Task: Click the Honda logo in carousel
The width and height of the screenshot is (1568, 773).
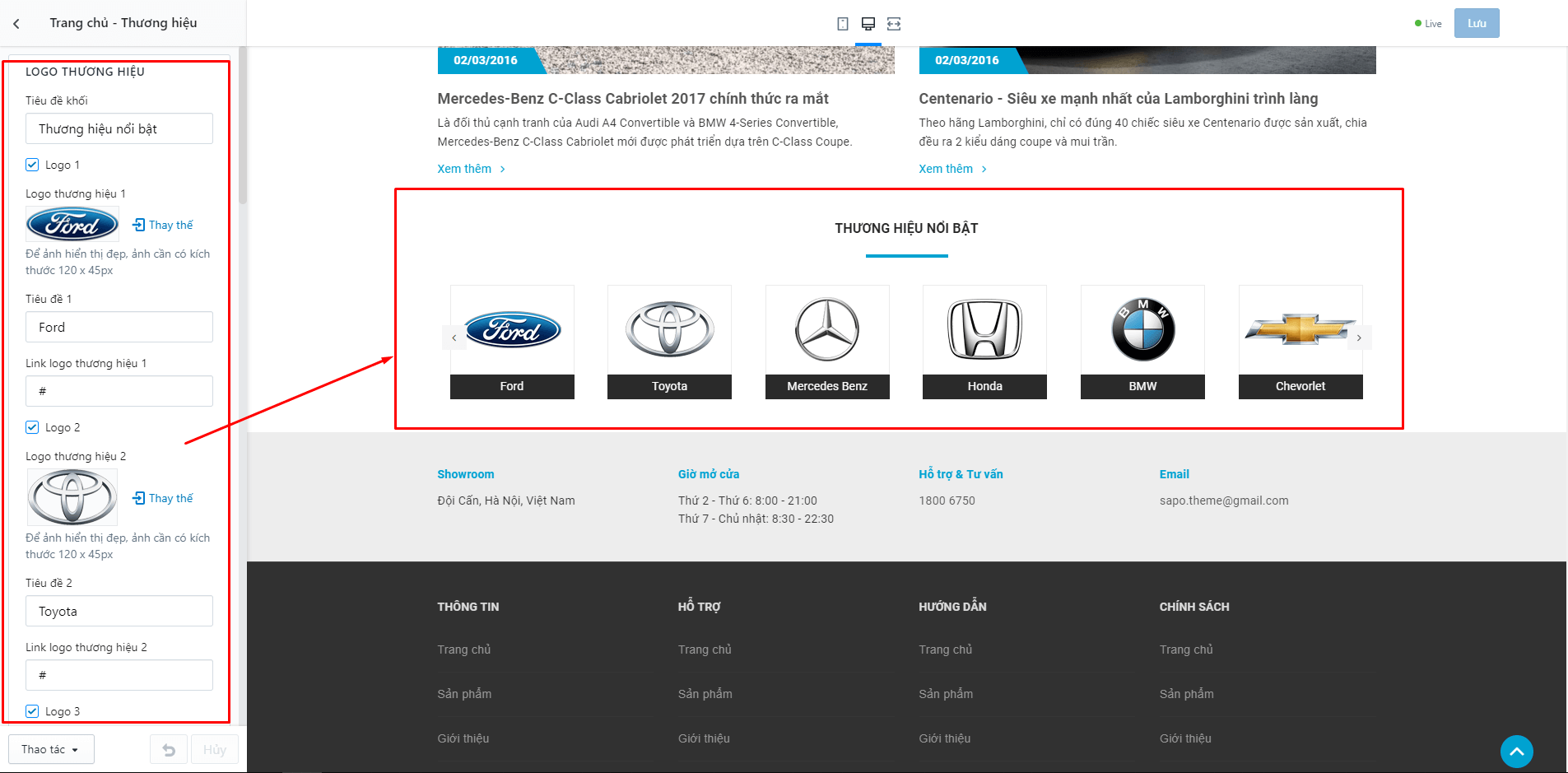Action: click(x=985, y=329)
